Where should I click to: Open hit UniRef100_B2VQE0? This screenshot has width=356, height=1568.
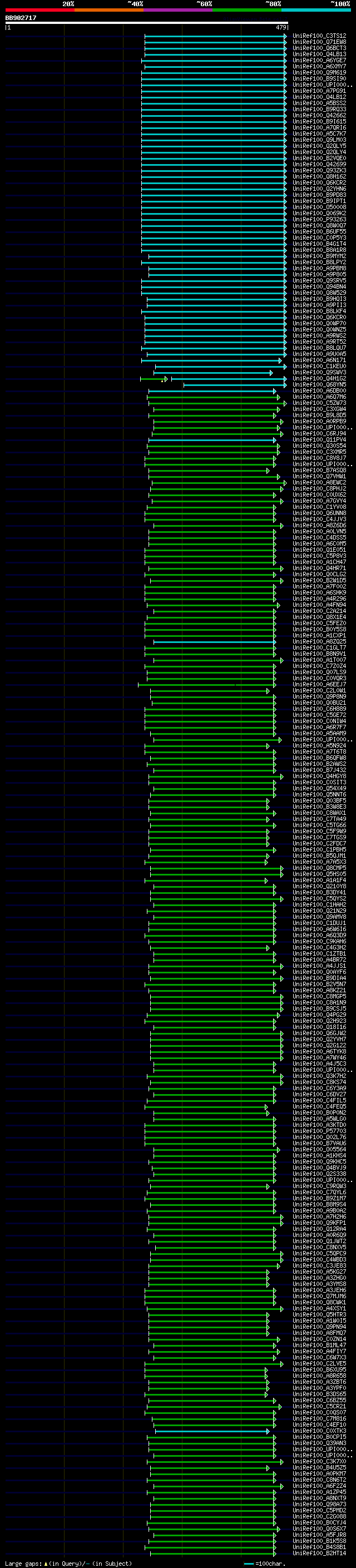pos(319,159)
